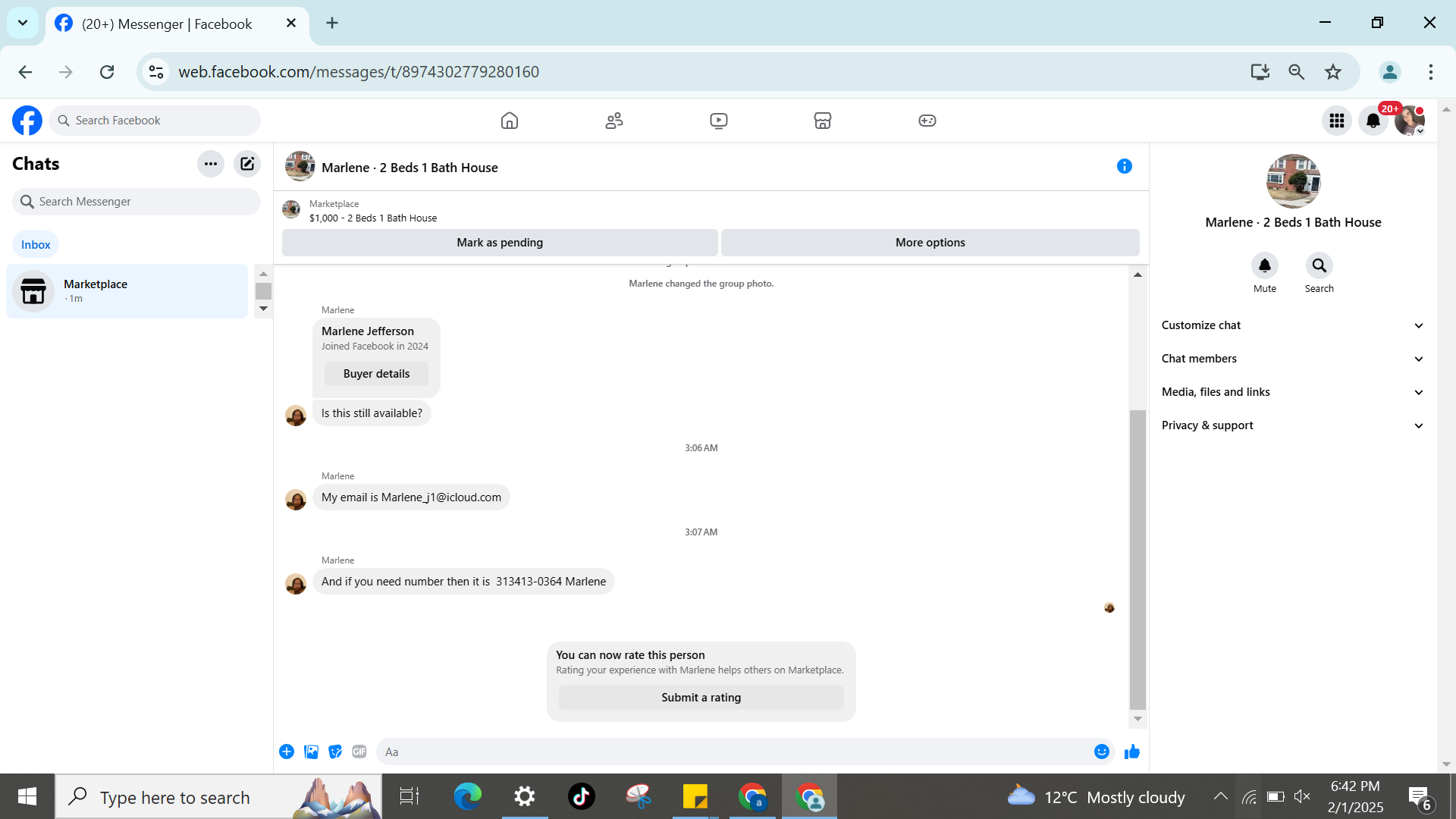Expand Customize chat section
1456x819 pixels.
coord(1293,325)
